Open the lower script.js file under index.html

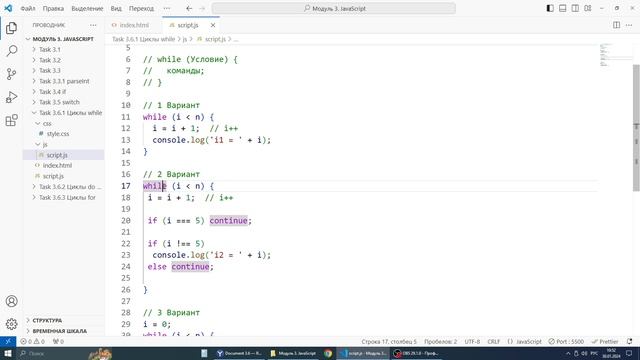(63, 176)
